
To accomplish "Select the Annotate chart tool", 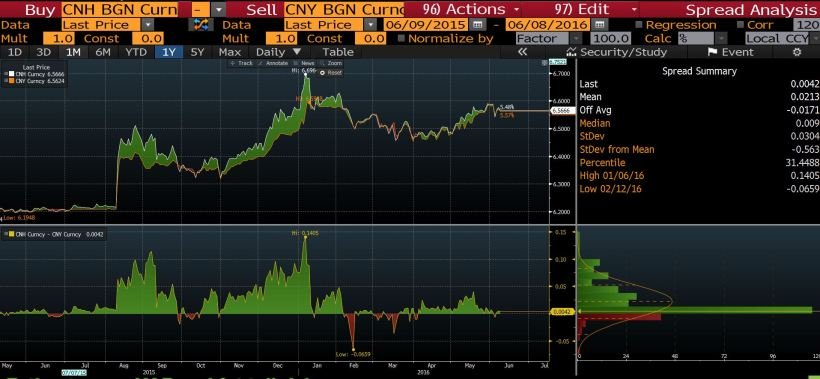I will (x=274, y=63).
